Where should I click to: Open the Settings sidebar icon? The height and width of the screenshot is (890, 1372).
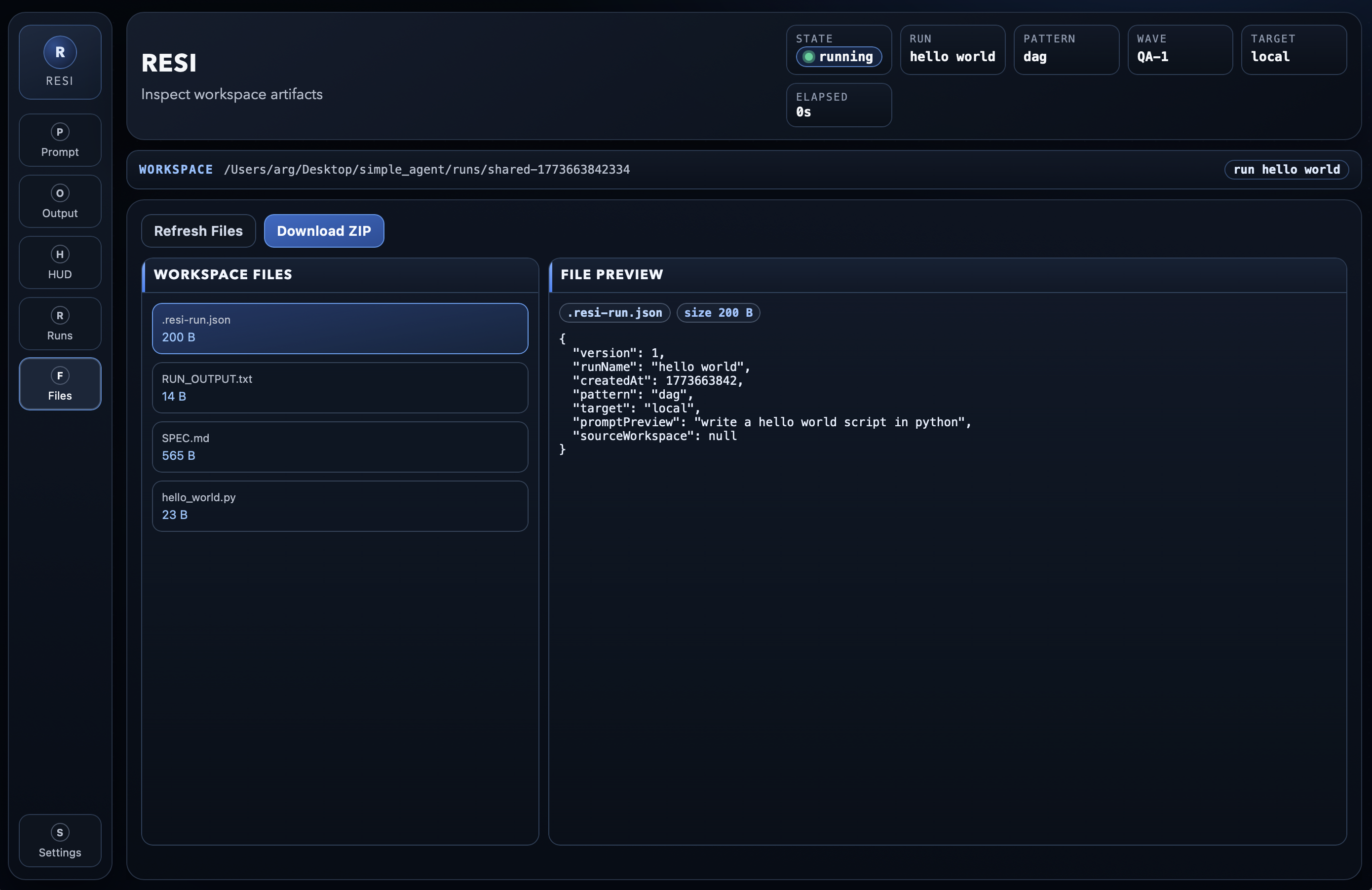pyautogui.click(x=60, y=841)
